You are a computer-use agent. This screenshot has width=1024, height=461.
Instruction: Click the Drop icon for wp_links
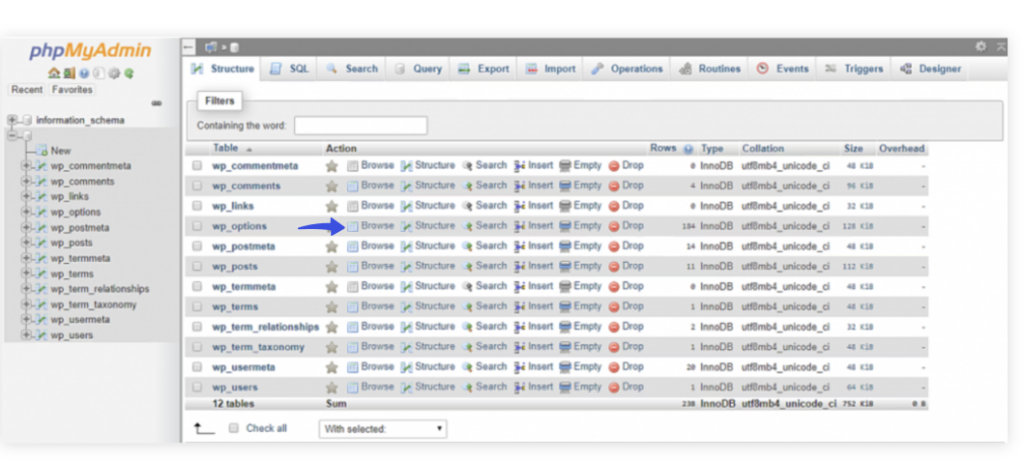(614, 206)
